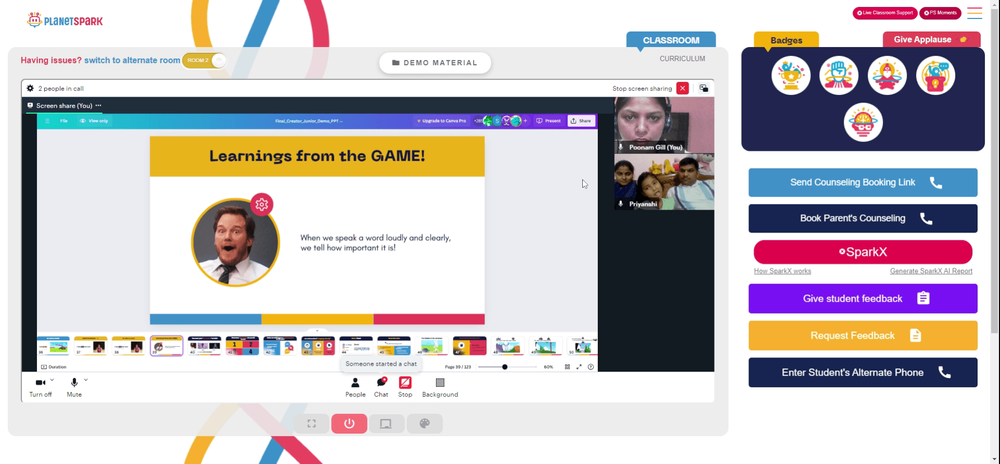
Task: Open the hamburger menu at top right
Action: coord(974,13)
